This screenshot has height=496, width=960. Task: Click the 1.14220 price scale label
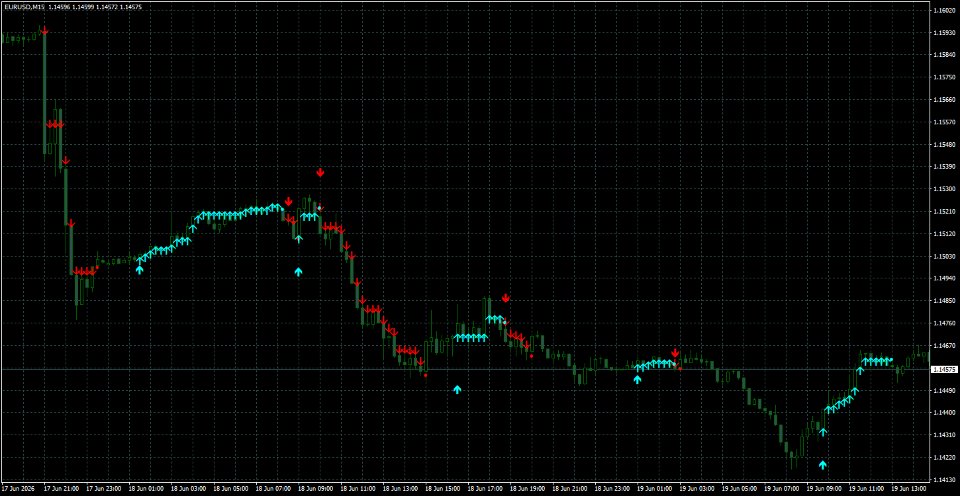[943, 457]
